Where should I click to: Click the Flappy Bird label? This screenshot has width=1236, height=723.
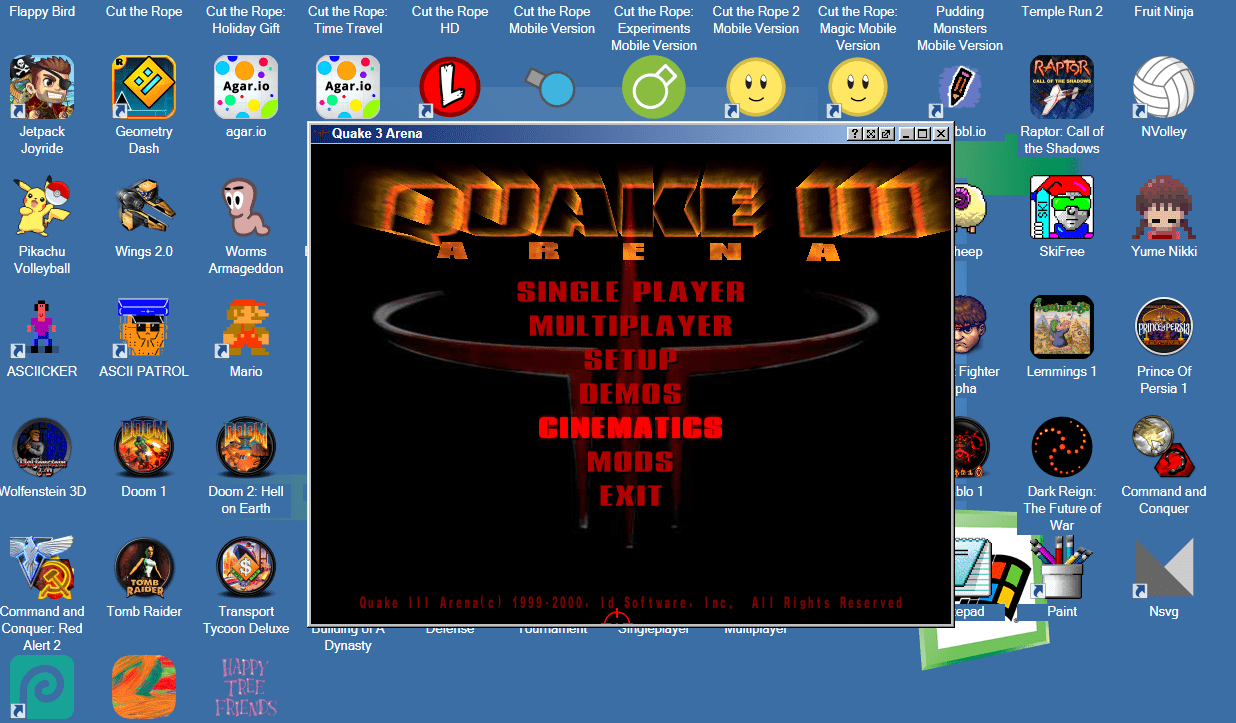42,12
